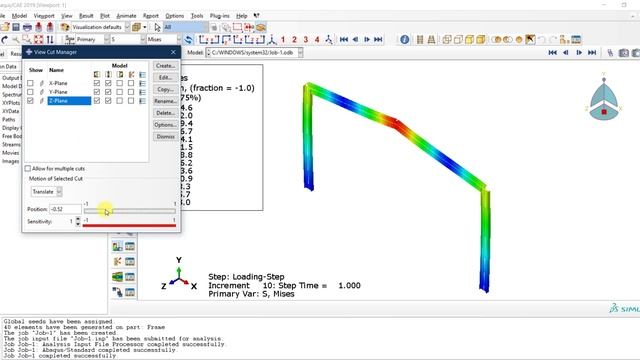Screen dimensions: 640x360
Task: Click the auto-fit view icon
Action: coord(38,40)
